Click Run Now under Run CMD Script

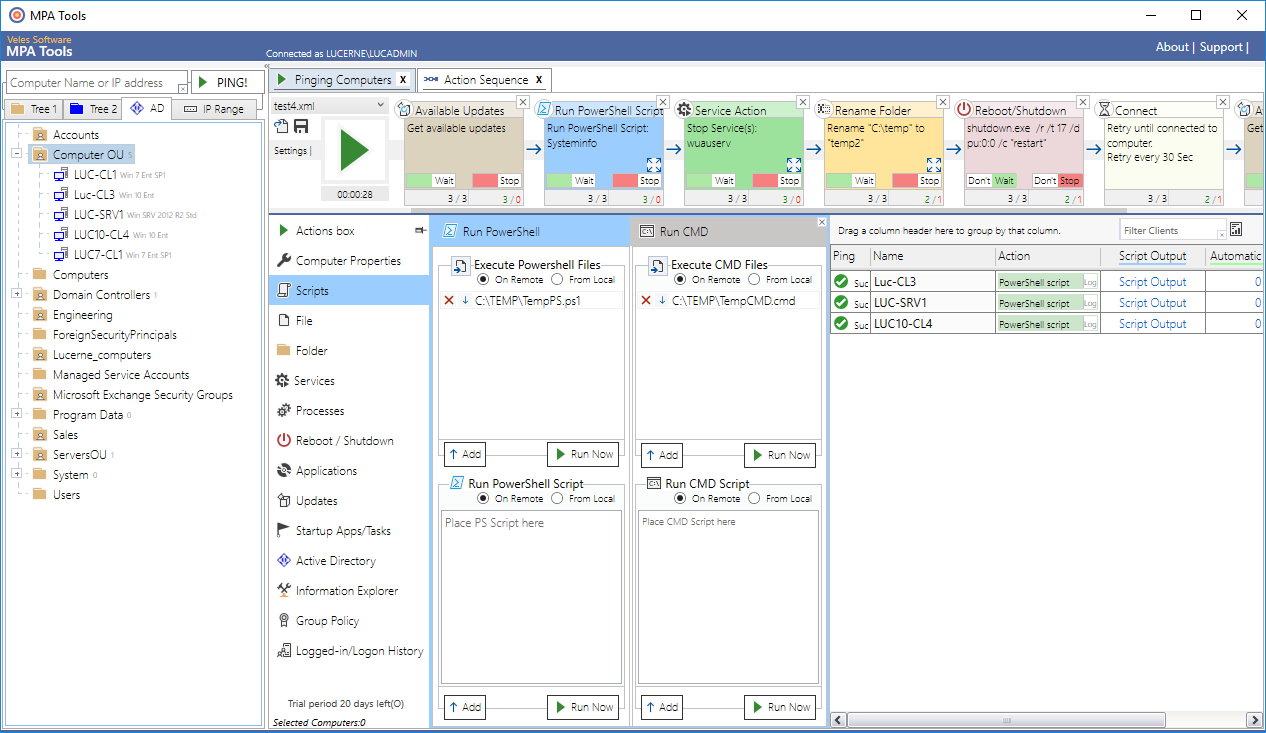pyautogui.click(x=780, y=707)
